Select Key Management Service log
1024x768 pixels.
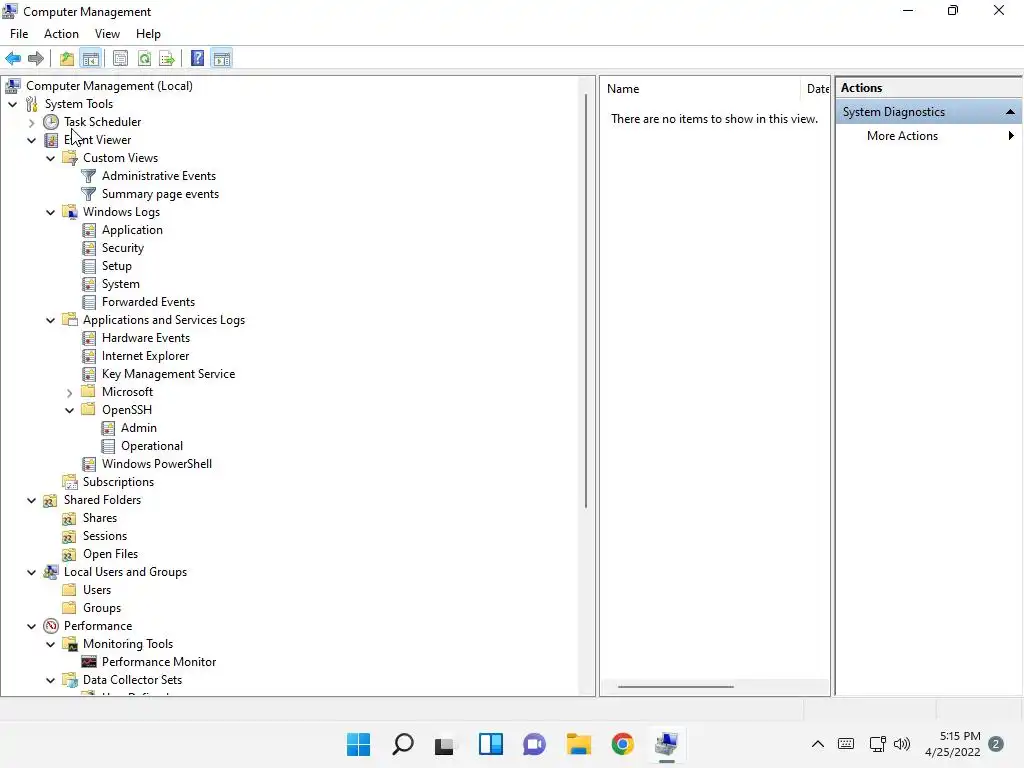pyautogui.click(x=168, y=374)
